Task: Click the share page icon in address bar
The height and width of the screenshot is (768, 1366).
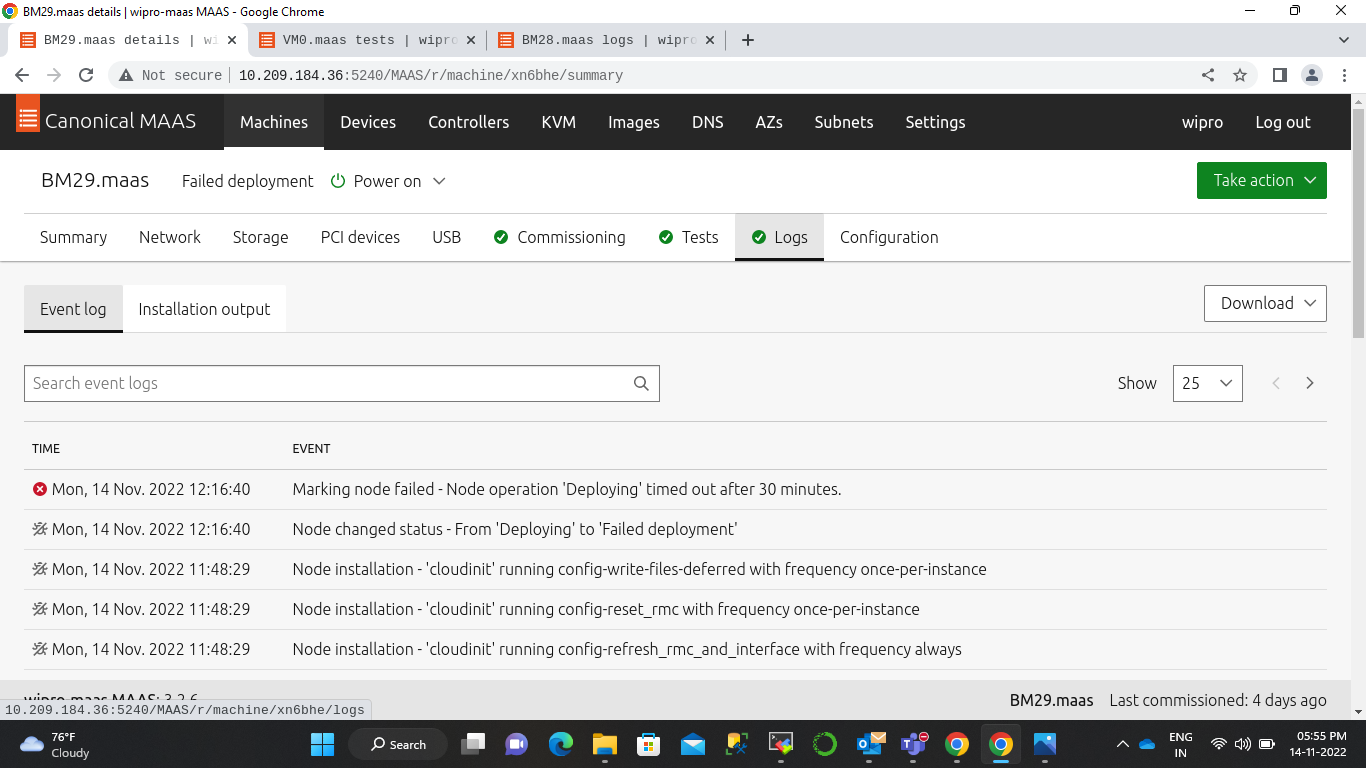Action: 1208,75
